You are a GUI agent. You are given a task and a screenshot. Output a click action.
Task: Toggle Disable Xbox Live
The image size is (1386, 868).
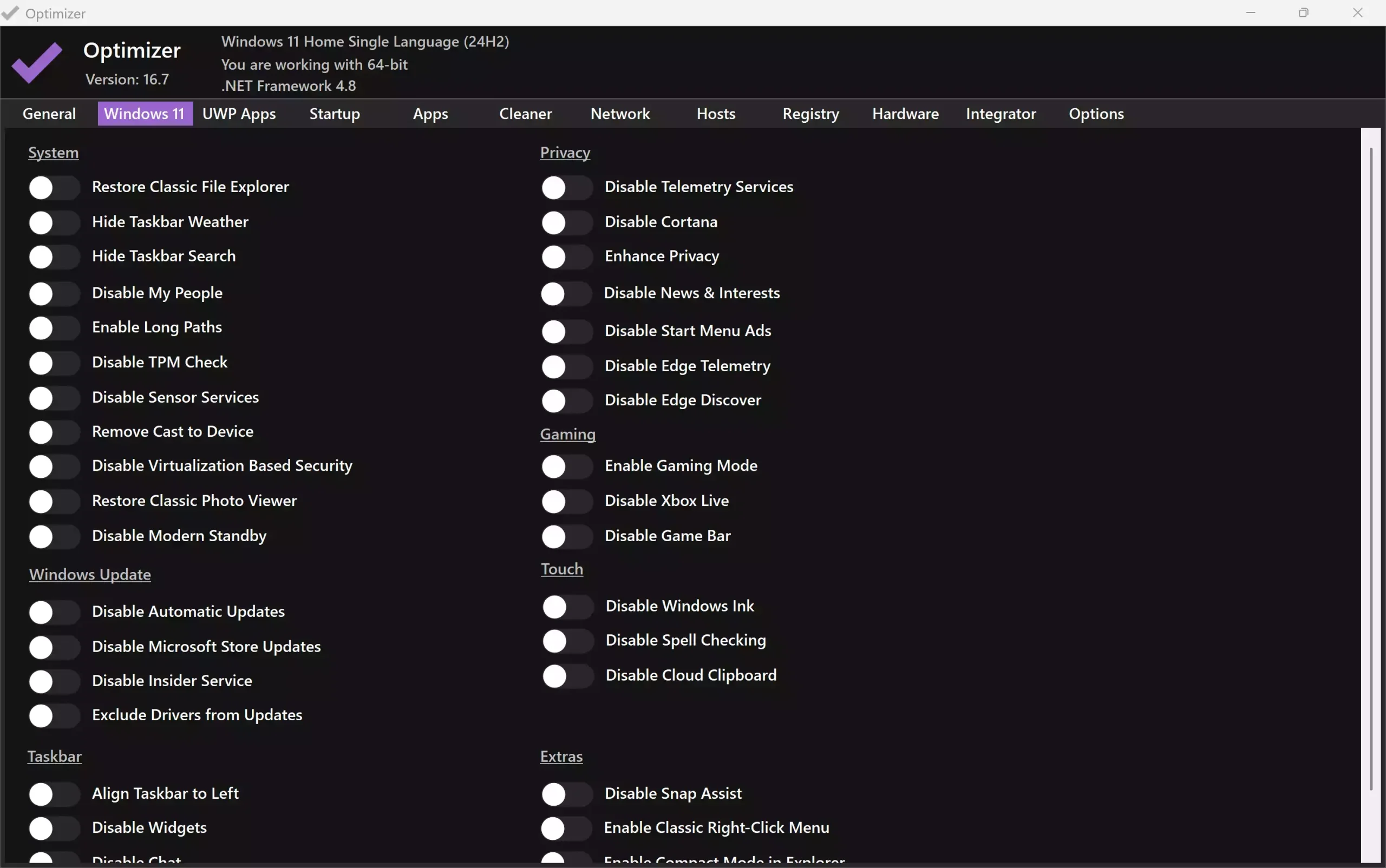pyautogui.click(x=566, y=501)
